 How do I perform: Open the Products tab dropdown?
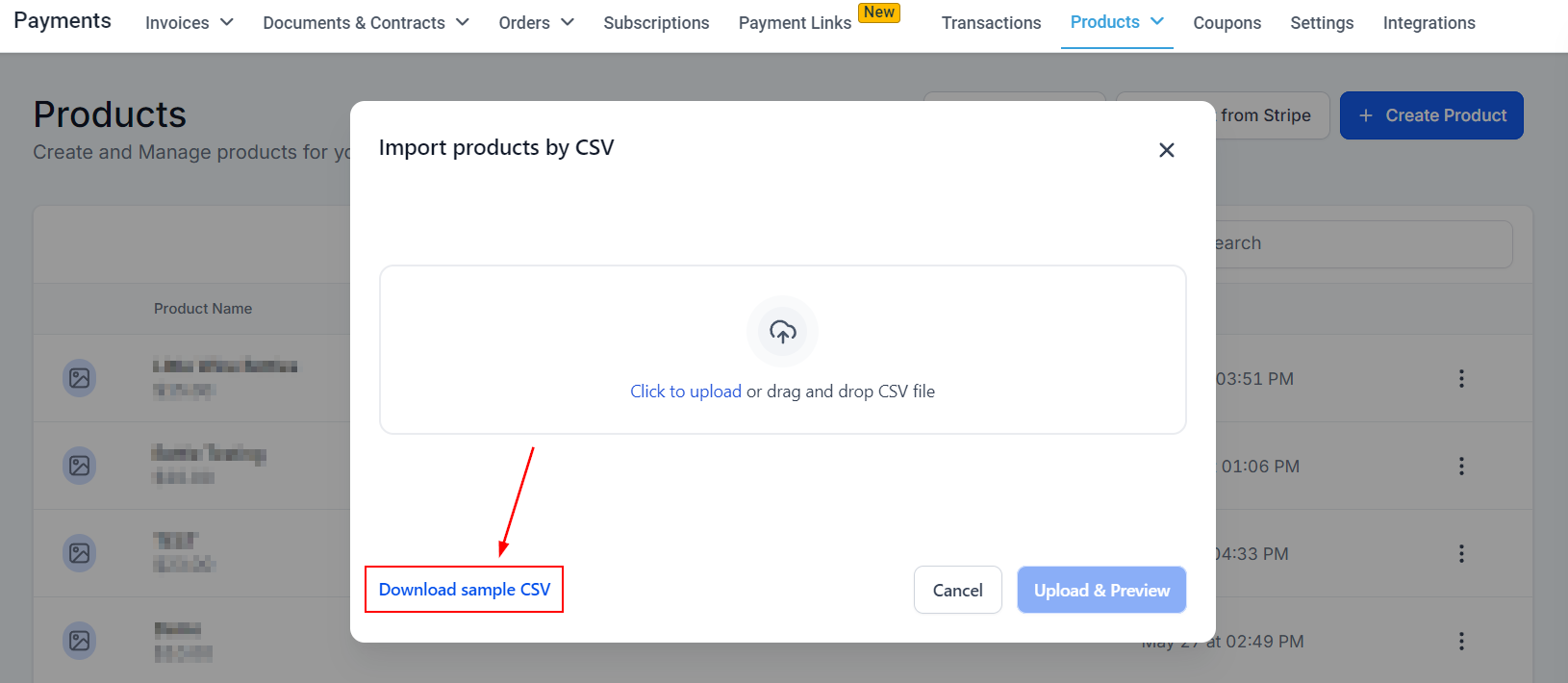1117,22
